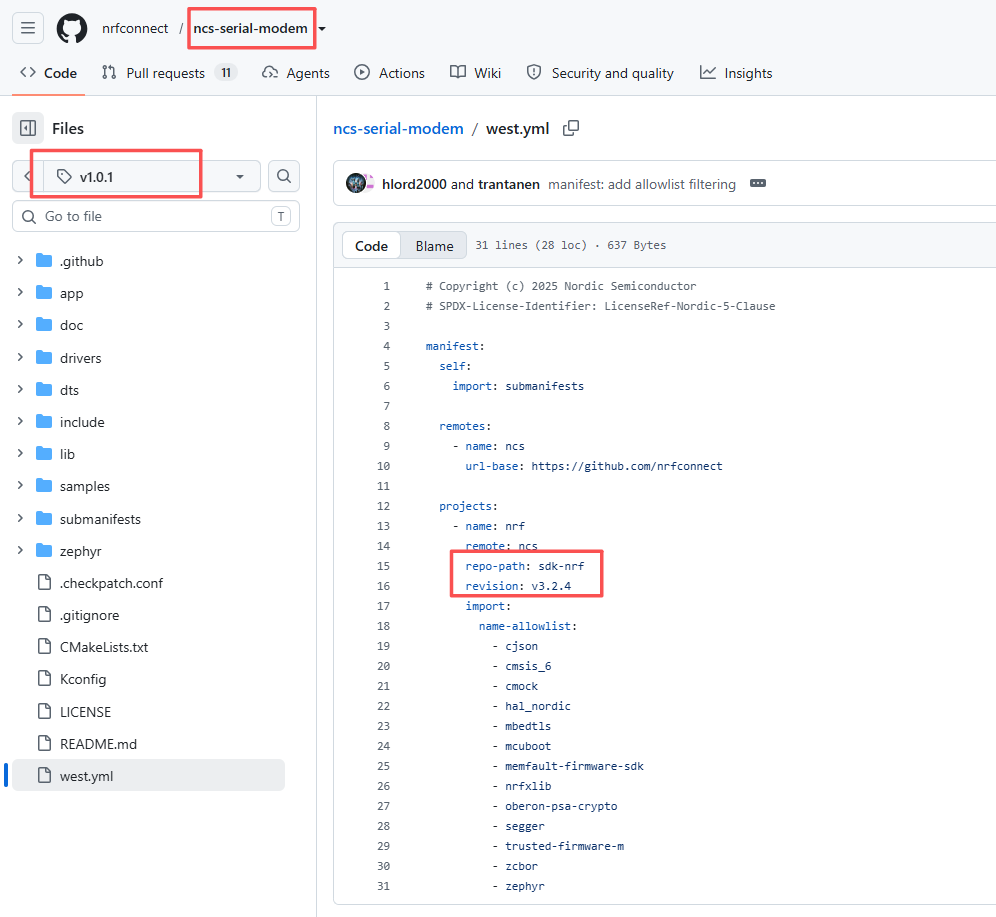
Task: Switch to the Blame view toggle
Action: click(x=434, y=246)
